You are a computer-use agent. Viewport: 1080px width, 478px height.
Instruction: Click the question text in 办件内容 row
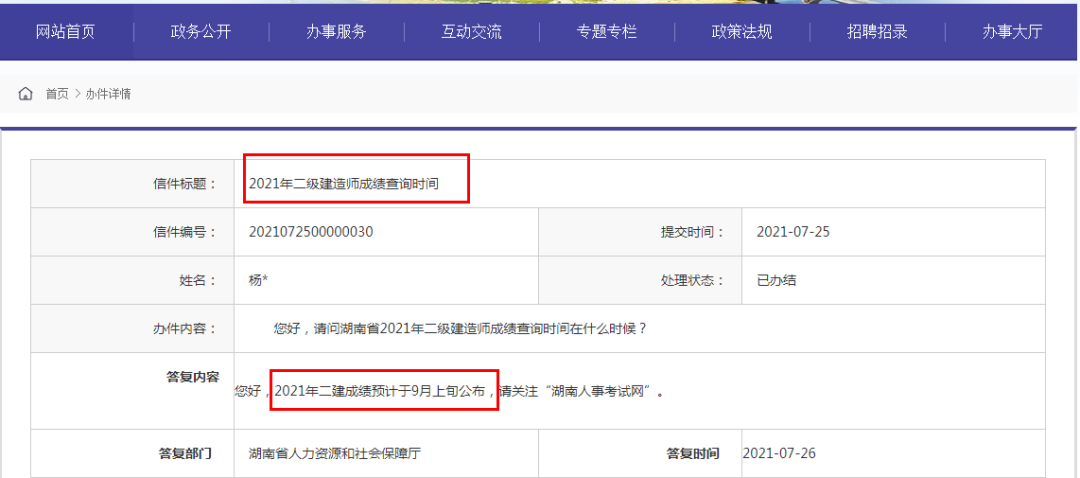point(460,328)
